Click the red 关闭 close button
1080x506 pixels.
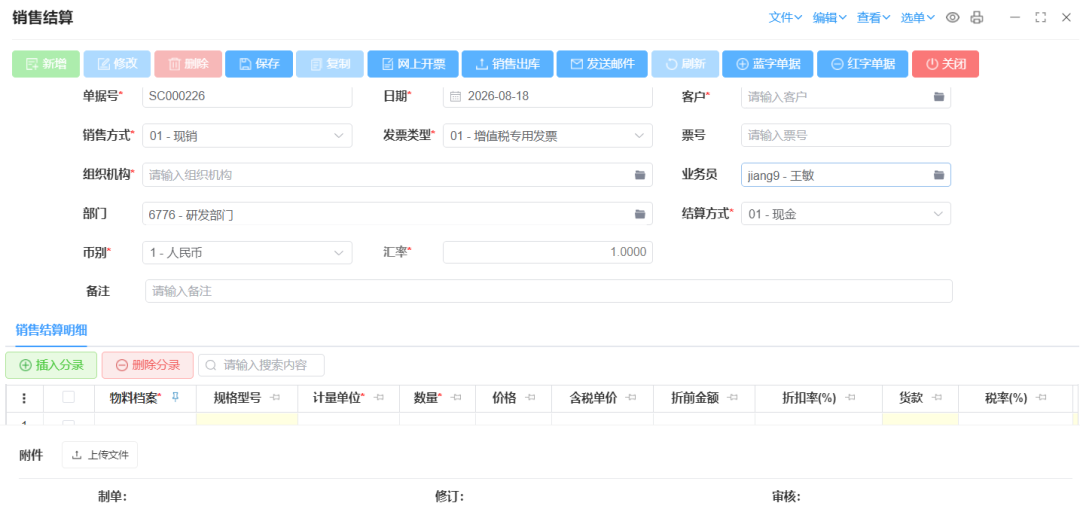click(945, 64)
